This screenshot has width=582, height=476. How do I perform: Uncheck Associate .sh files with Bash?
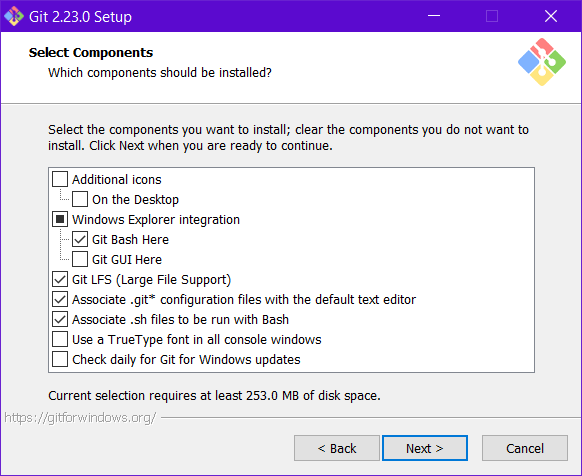(x=60, y=319)
